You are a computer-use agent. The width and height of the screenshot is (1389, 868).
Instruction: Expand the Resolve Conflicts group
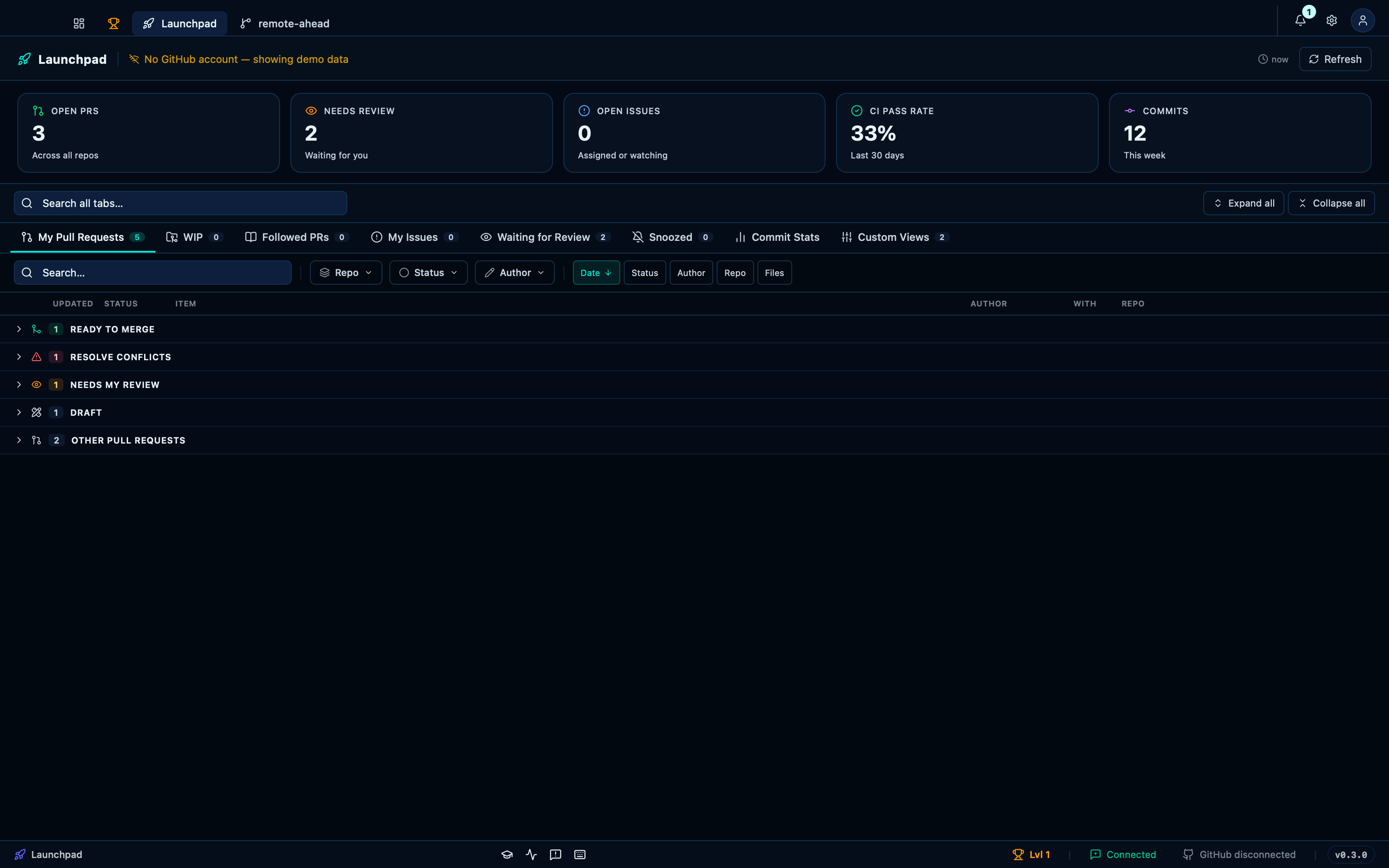point(694,356)
